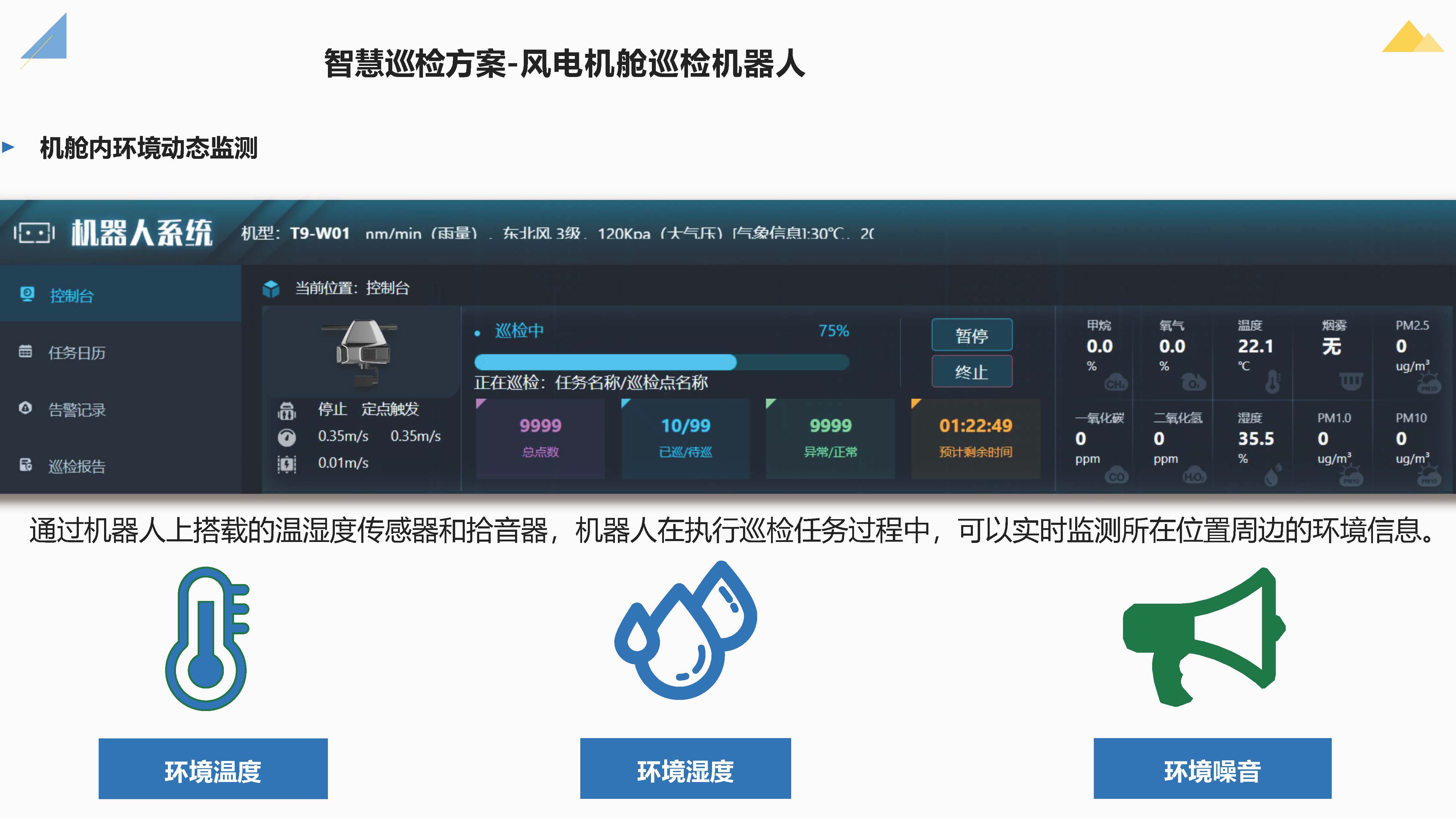Click the speedometer icon beside 0.35m/s
The width and height of the screenshot is (1456, 819).
tap(287, 437)
